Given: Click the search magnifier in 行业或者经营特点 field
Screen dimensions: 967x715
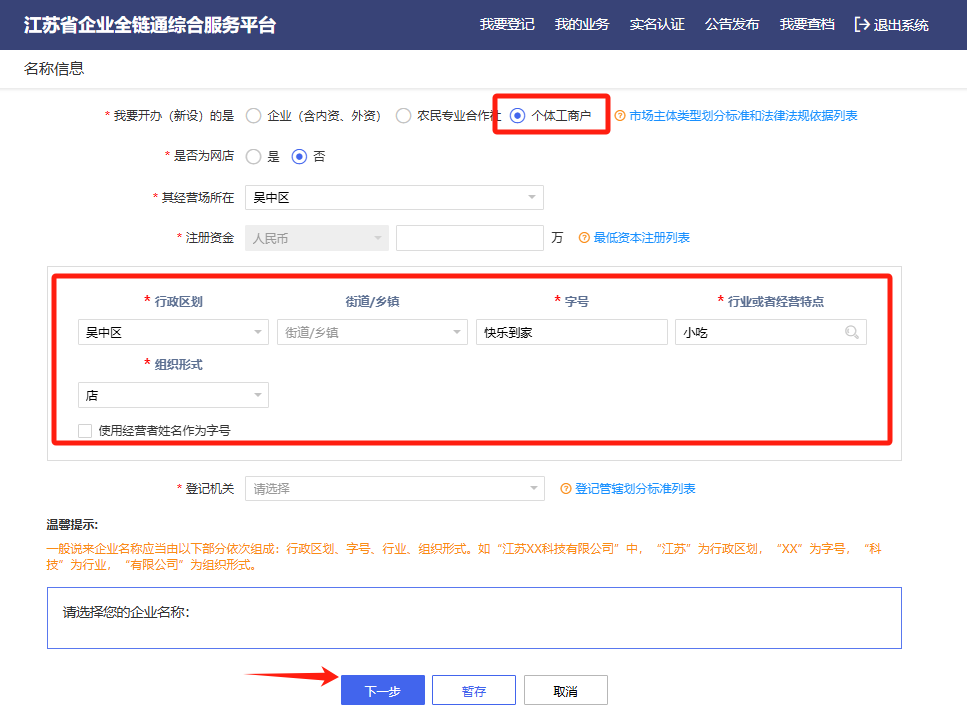Looking at the screenshot, I should click(852, 333).
